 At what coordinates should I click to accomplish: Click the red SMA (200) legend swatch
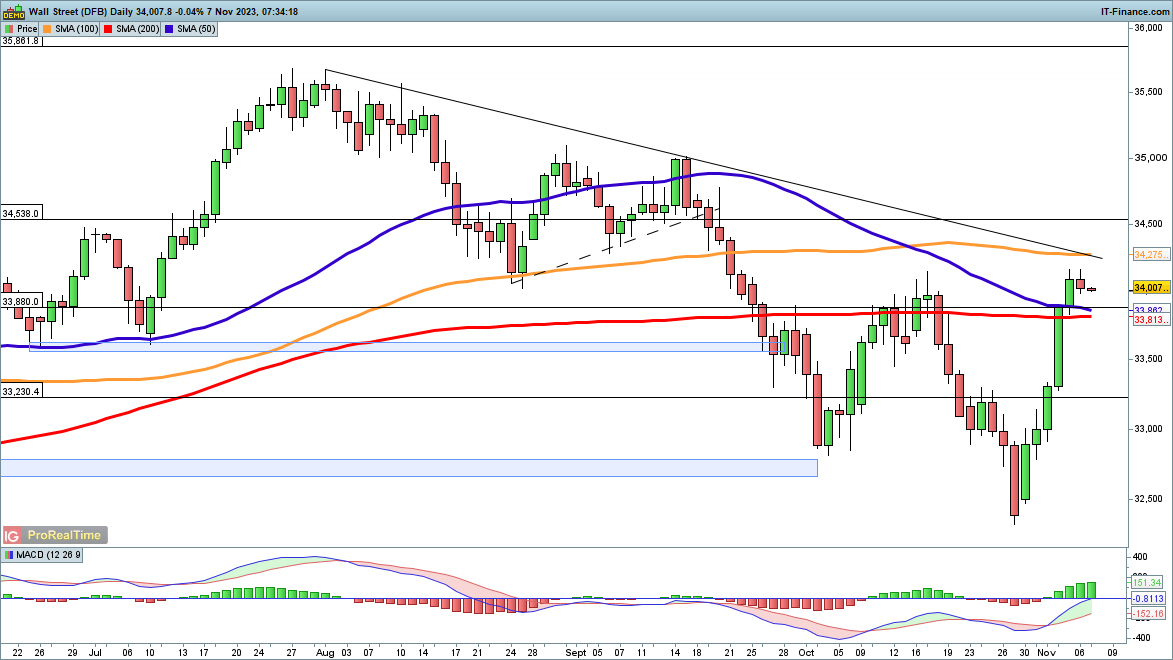(x=113, y=29)
